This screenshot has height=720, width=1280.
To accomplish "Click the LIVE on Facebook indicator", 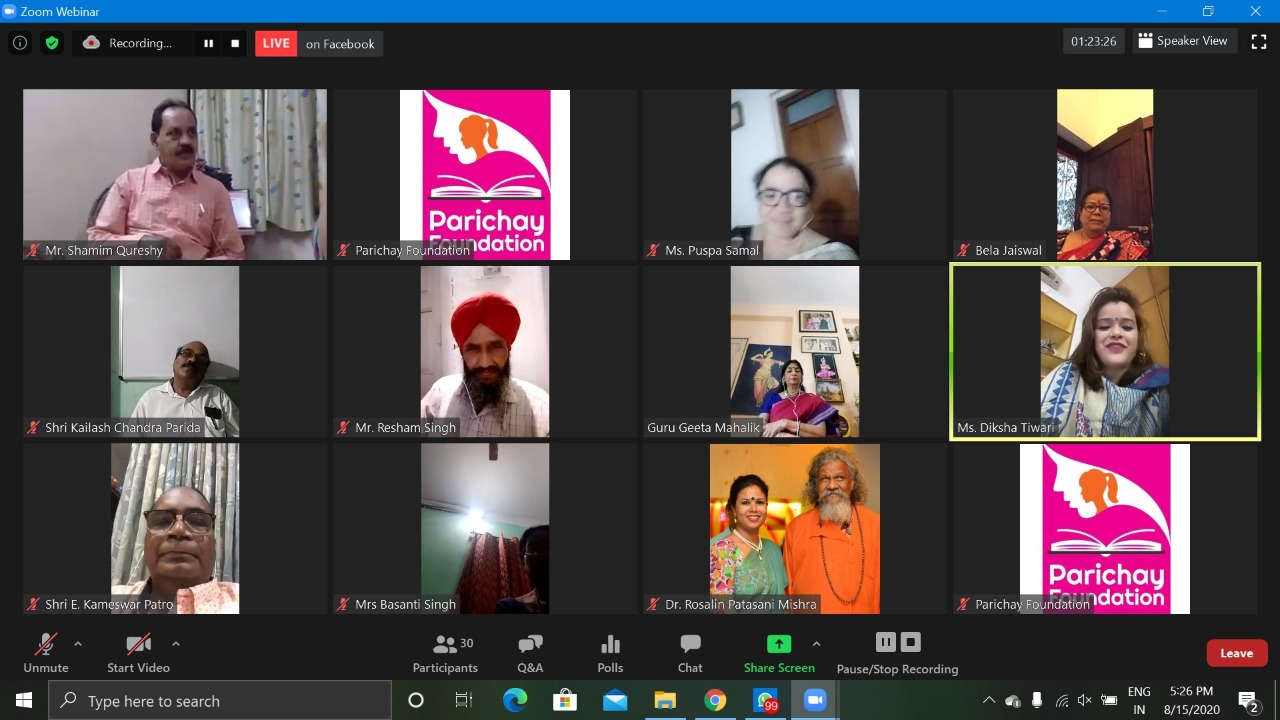I will click(x=319, y=43).
